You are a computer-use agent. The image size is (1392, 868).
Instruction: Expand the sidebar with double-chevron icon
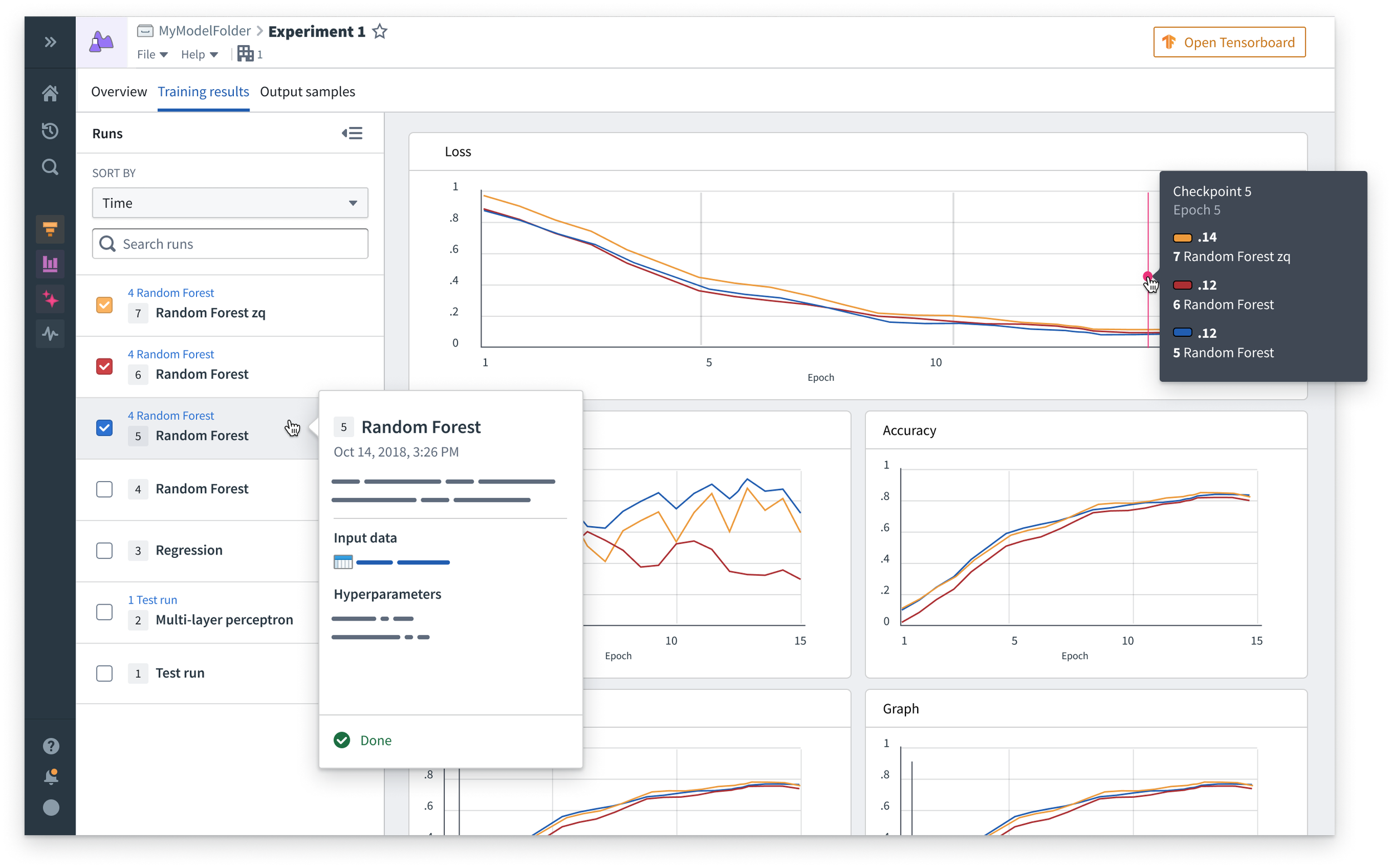[x=50, y=42]
